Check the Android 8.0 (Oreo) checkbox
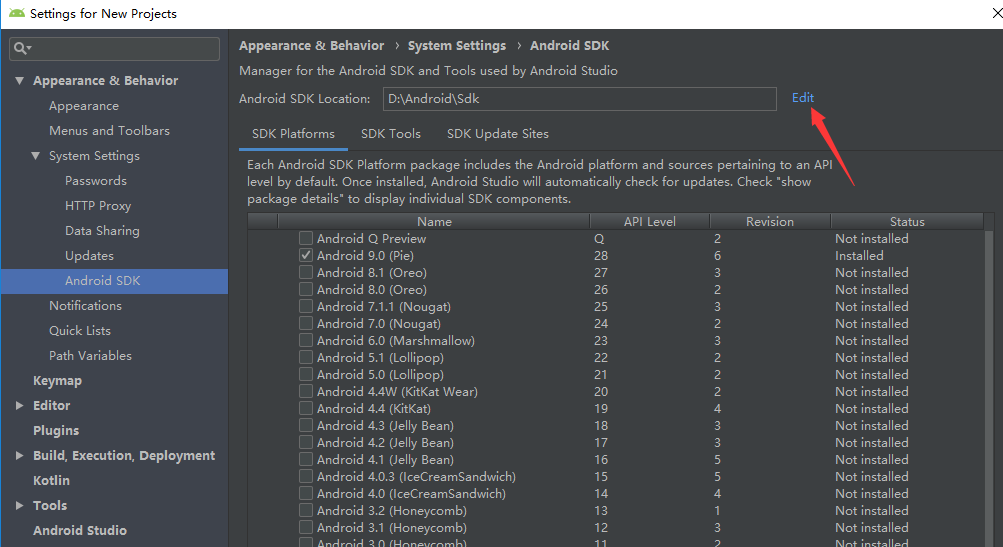 pos(306,289)
